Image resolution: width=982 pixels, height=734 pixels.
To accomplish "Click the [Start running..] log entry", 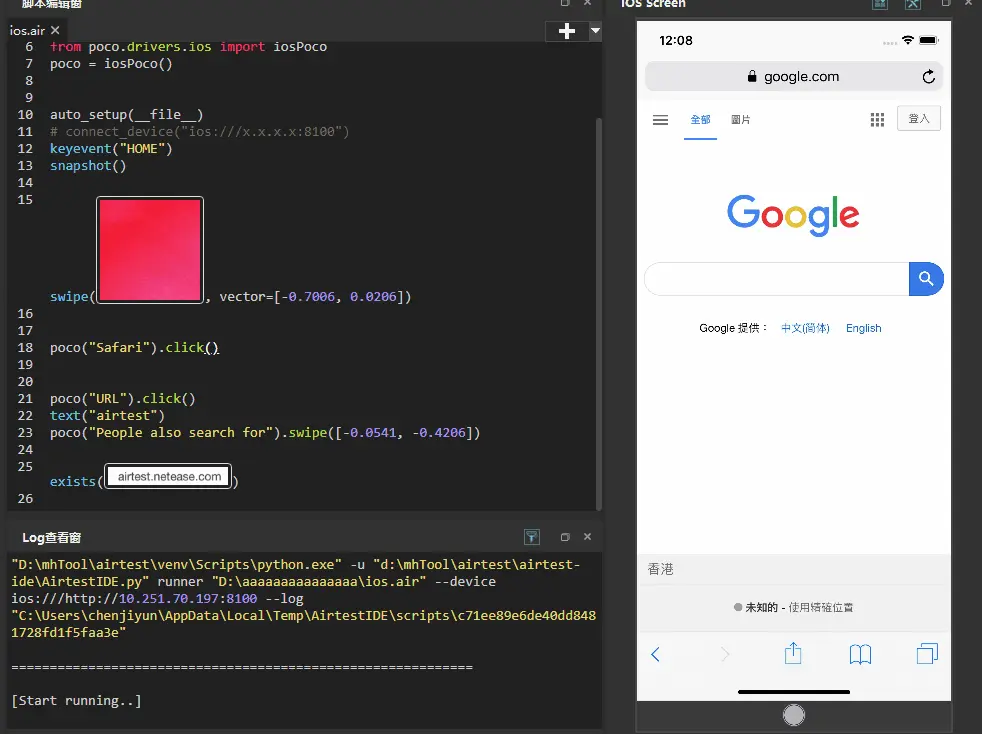I will tap(76, 700).
